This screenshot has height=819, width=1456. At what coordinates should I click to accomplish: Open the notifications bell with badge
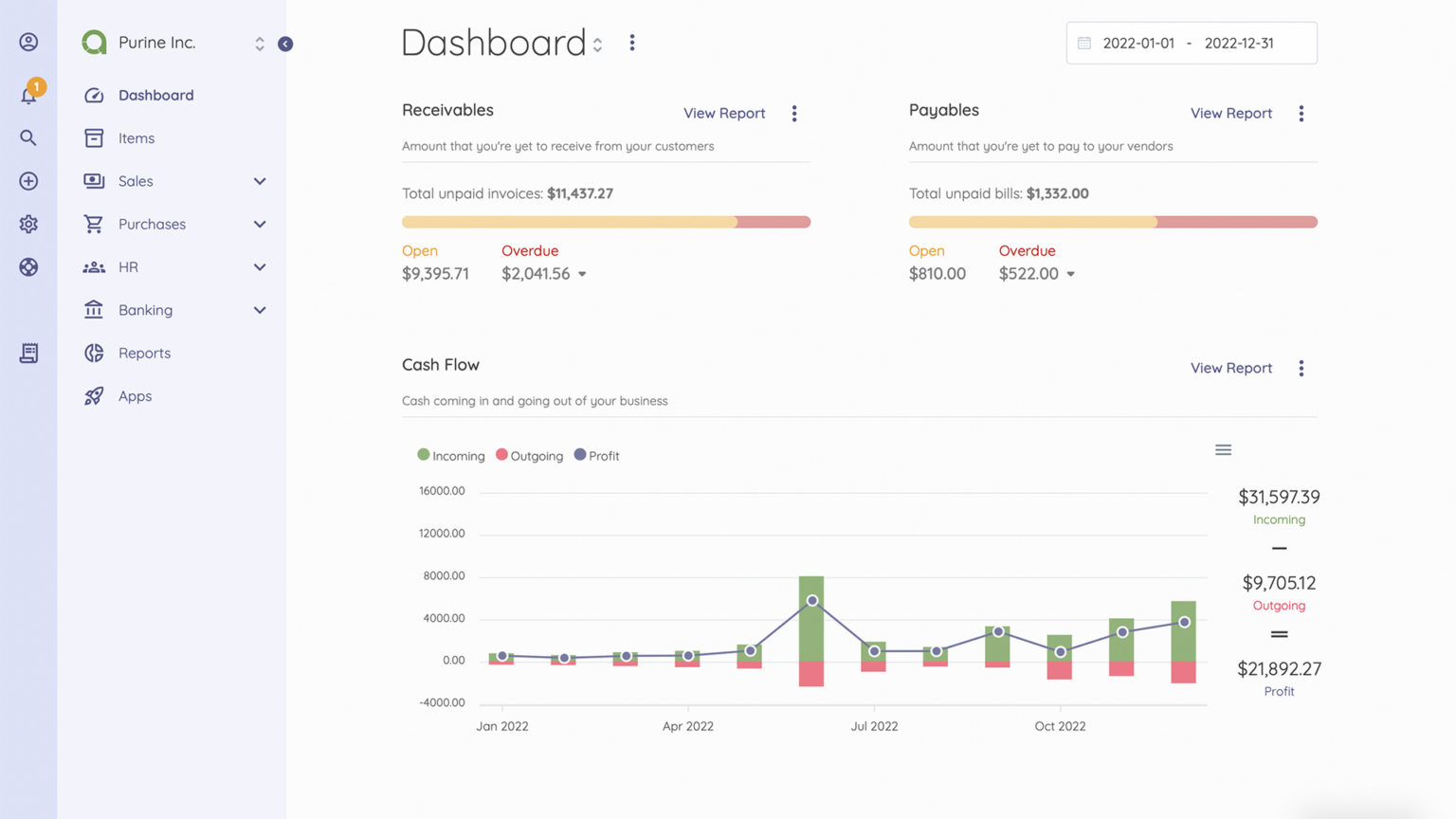[28, 94]
